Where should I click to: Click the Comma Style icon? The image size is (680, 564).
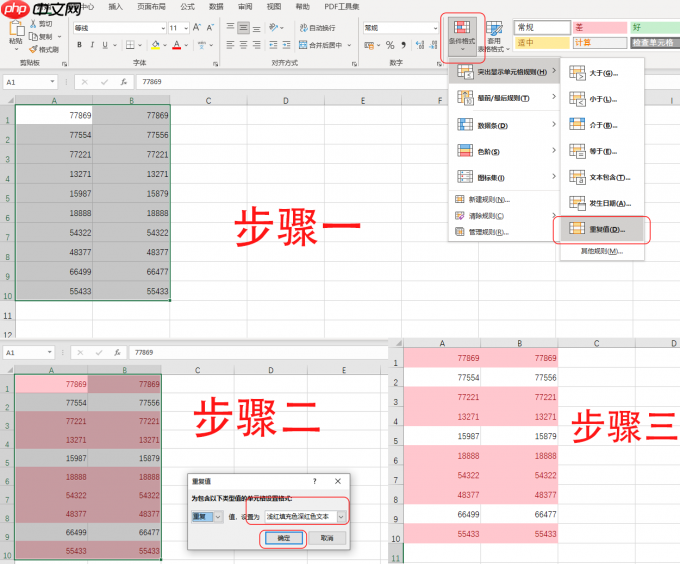coord(403,45)
